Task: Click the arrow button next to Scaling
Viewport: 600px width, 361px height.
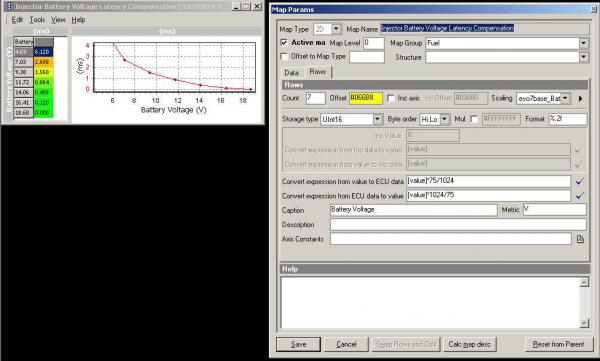Action: coord(580,98)
